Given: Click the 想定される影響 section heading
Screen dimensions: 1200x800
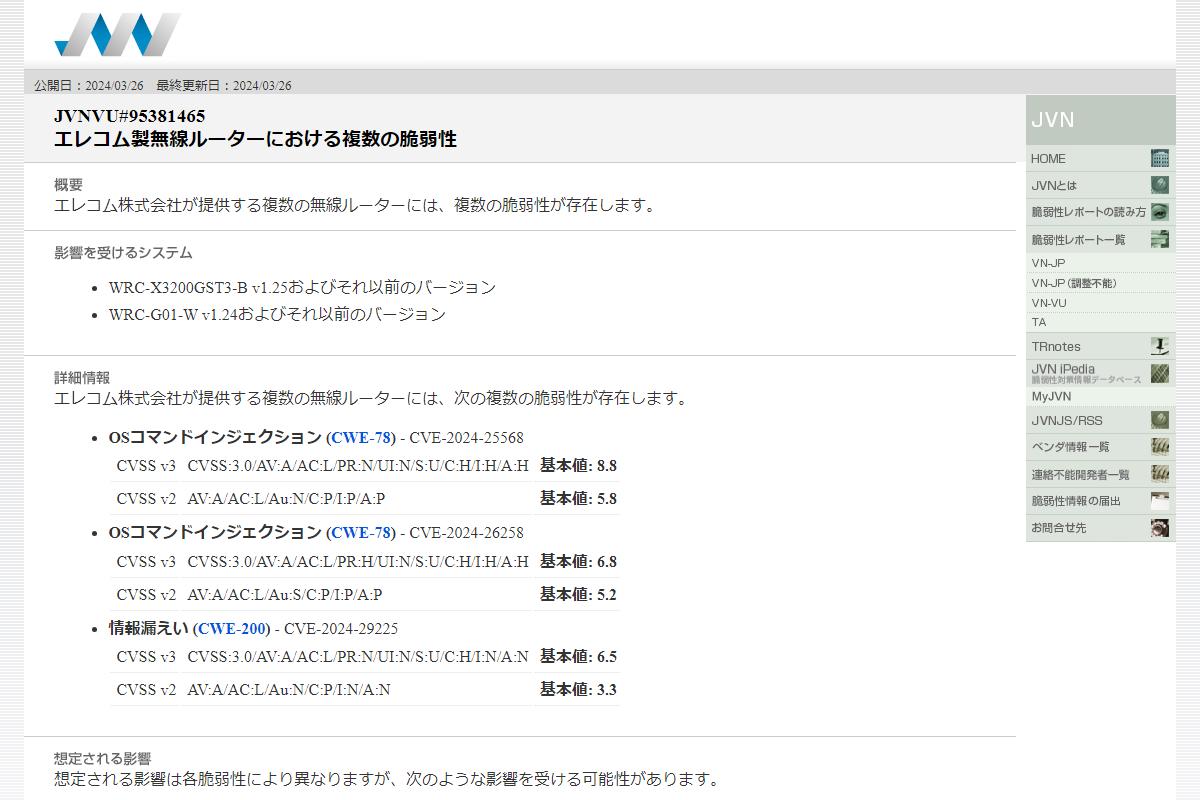Looking at the screenshot, I should pyautogui.click(x=103, y=759).
